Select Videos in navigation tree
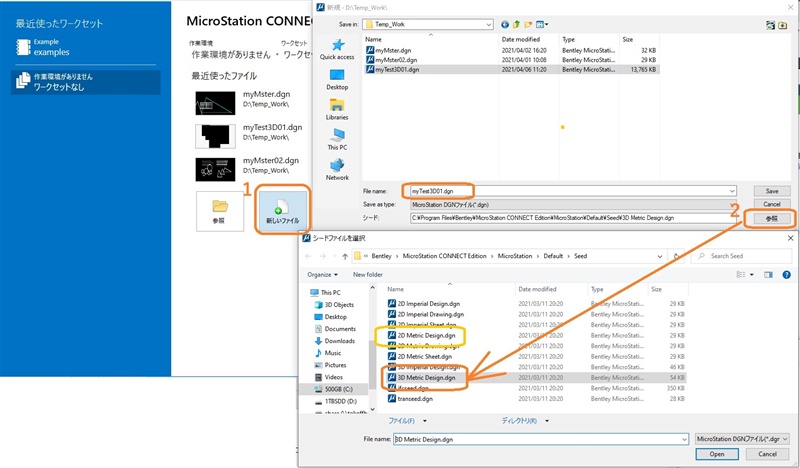The width and height of the screenshot is (800, 468). (329, 378)
